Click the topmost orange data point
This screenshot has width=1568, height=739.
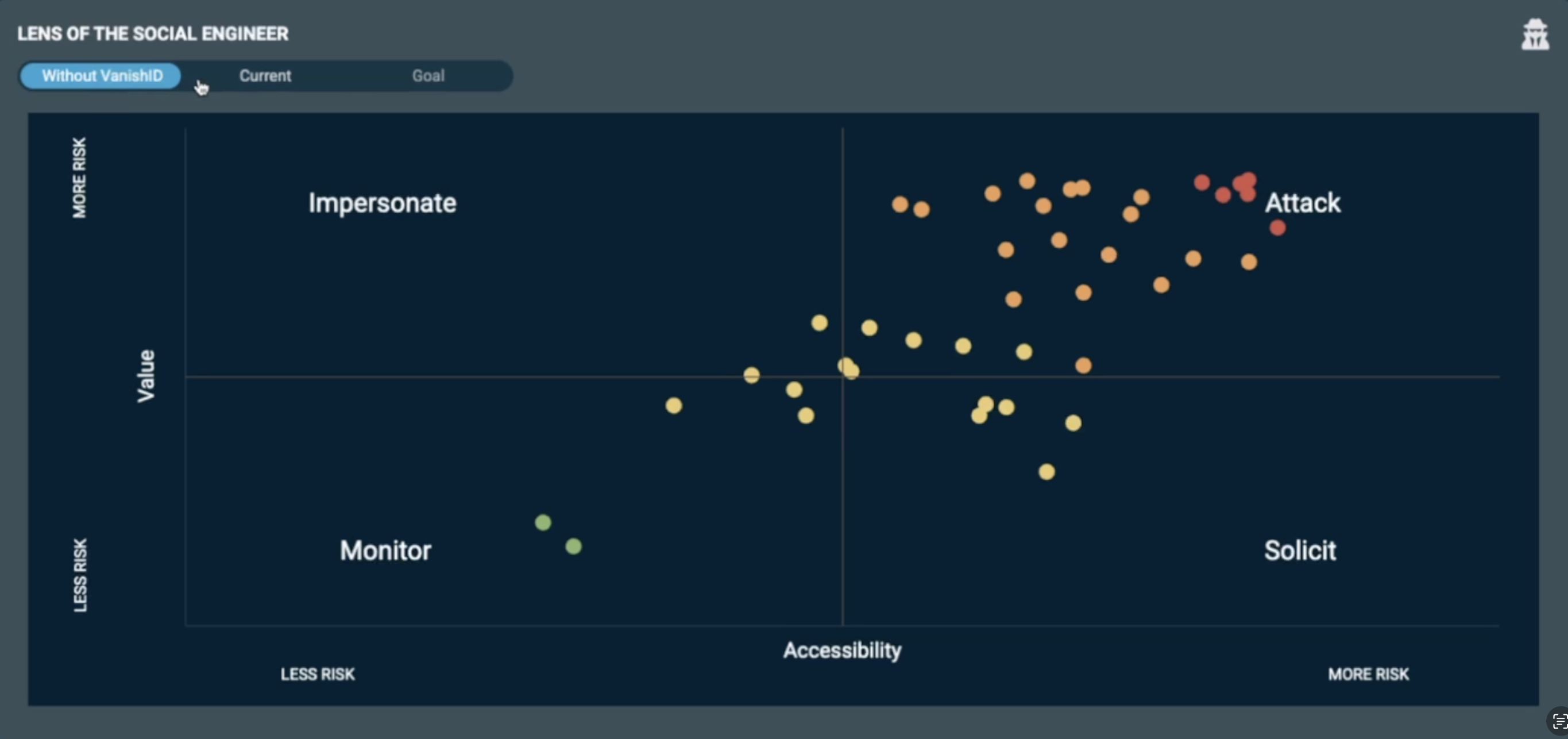coord(1027,181)
